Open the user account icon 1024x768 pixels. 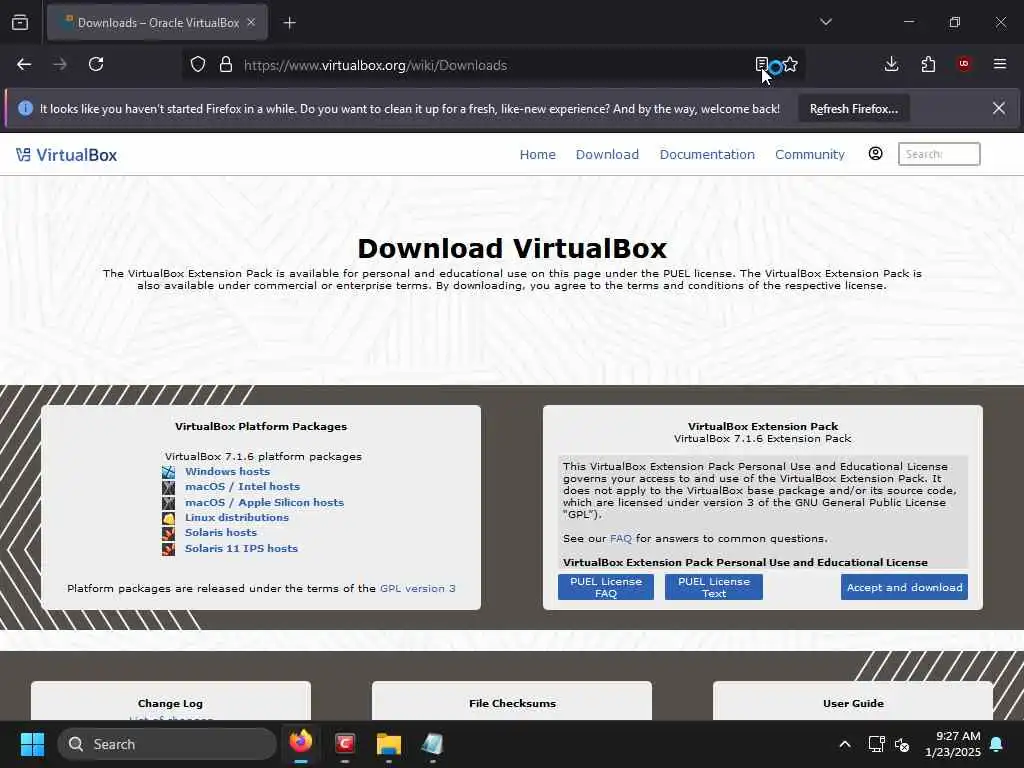point(876,153)
